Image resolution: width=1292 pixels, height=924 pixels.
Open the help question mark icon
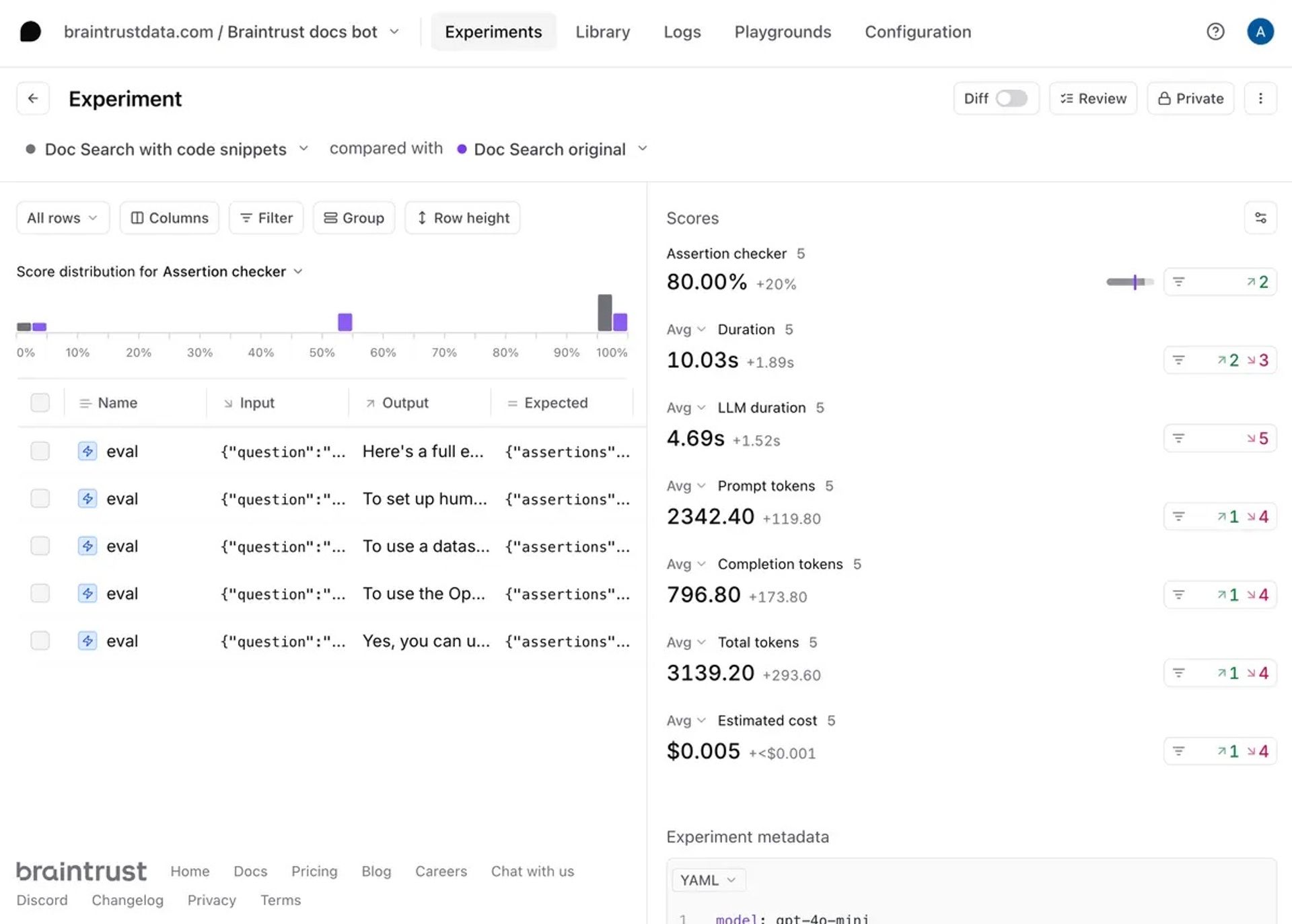click(x=1215, y=32)
